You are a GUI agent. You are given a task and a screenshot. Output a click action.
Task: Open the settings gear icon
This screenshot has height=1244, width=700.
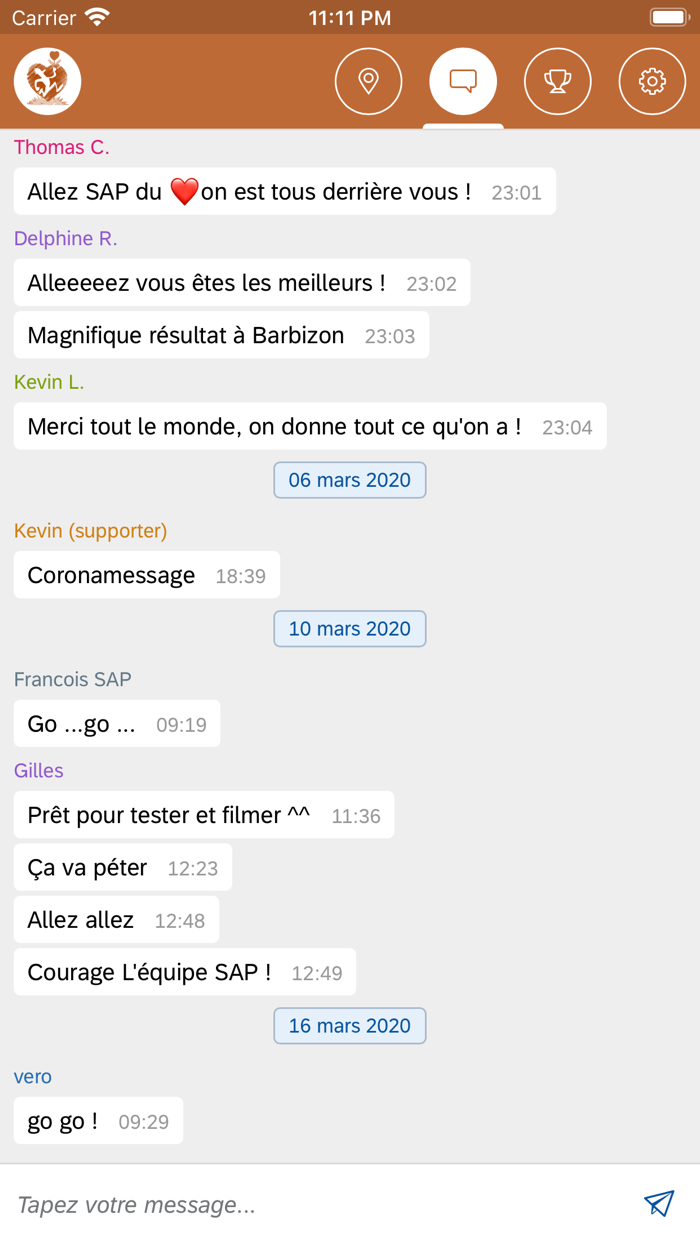coord(652,81)
